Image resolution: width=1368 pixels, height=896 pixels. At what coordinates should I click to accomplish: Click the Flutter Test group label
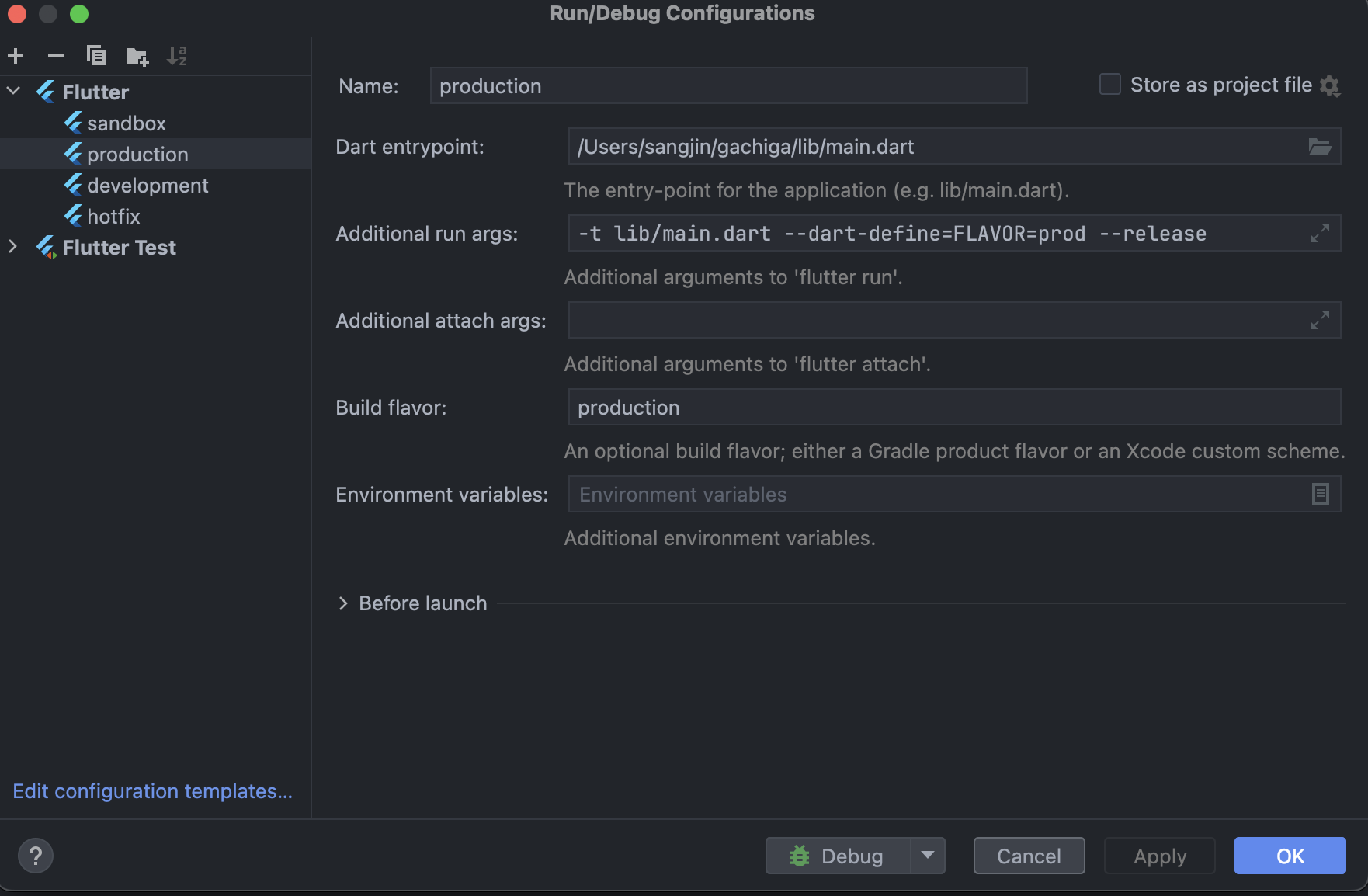(120, 247)
